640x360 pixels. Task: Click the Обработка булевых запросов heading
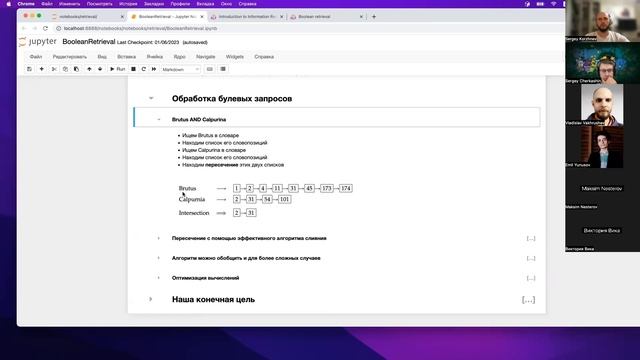232,98
